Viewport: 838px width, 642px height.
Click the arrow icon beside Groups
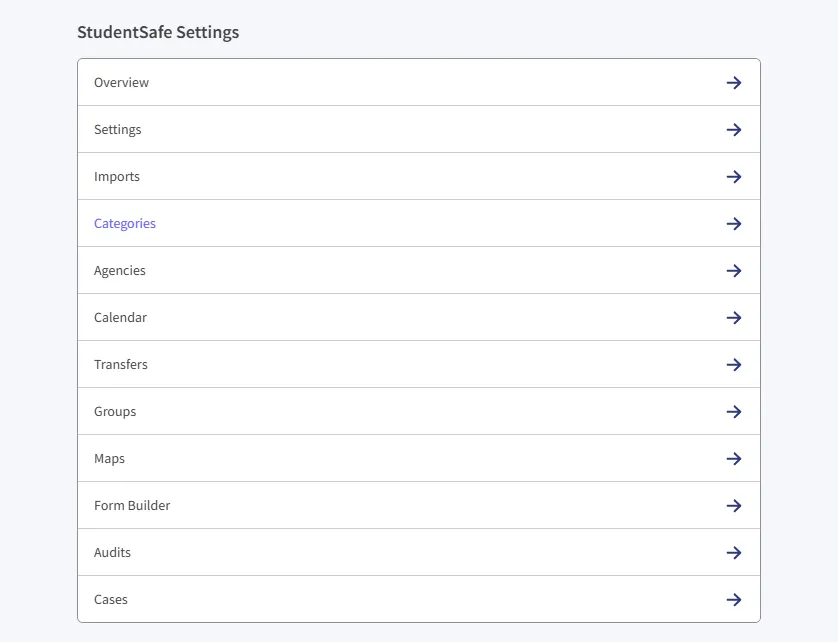[734, 412]
